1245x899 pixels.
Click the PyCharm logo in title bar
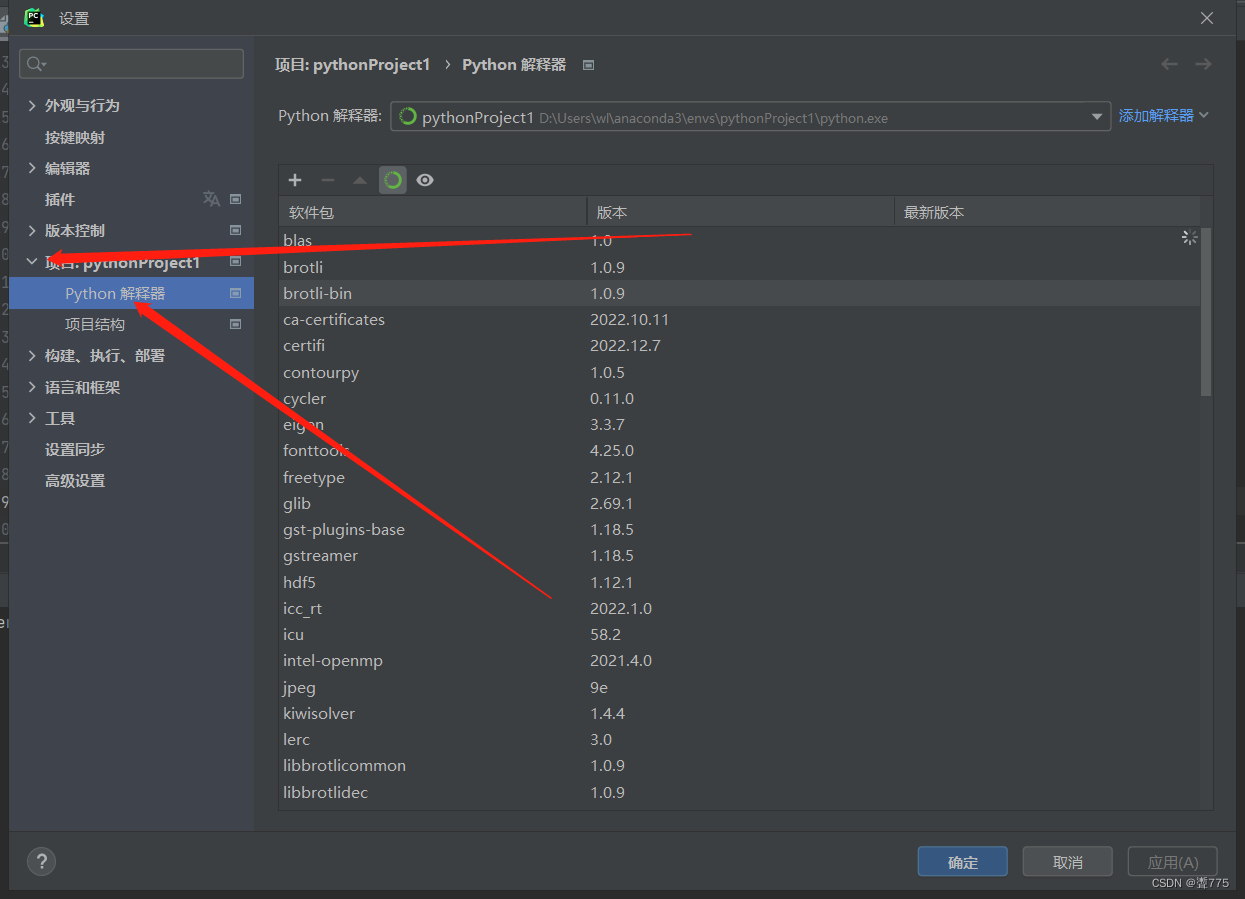34,17
